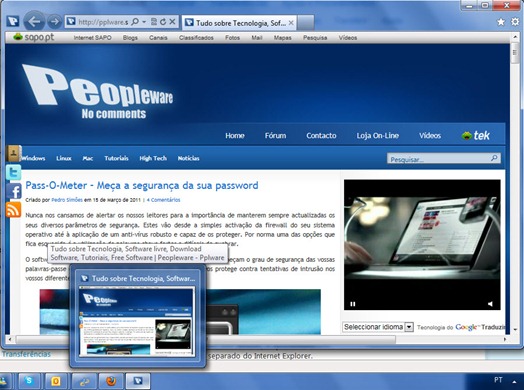Open the Windows category link
The image size is (524, 390).
pos(33,158)
